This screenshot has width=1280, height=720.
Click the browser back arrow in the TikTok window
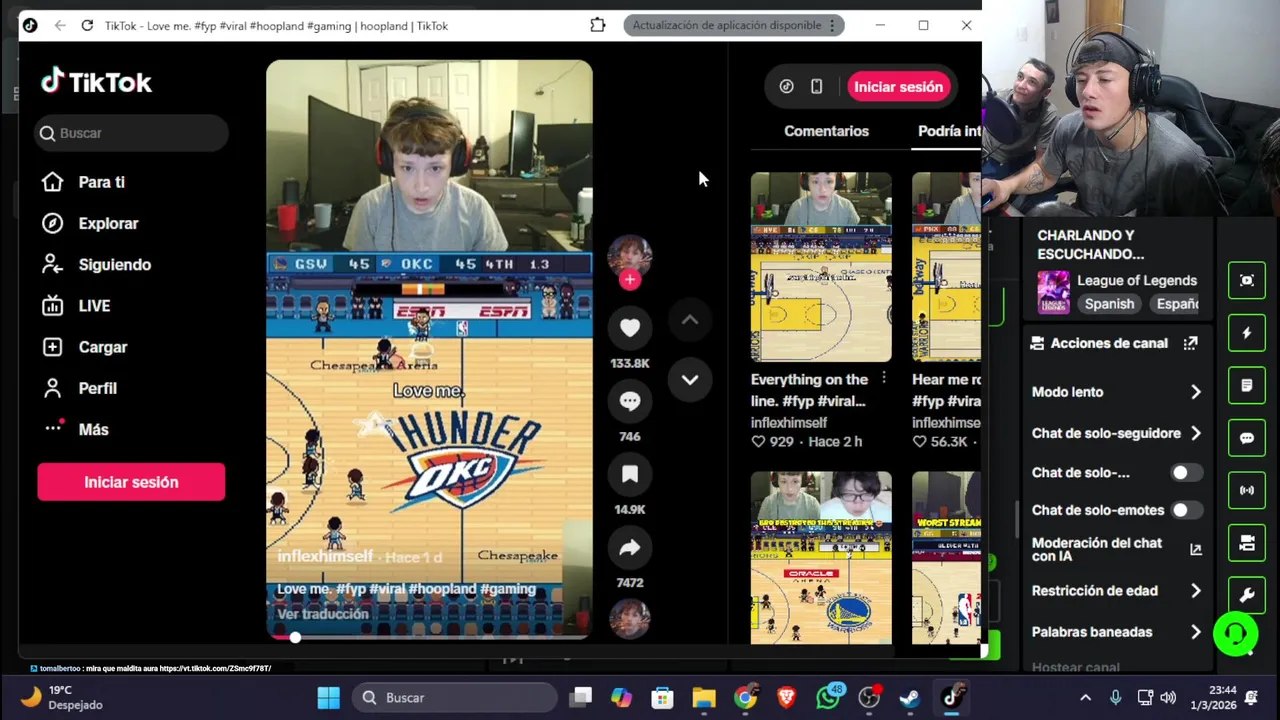(x=60, y=26)
